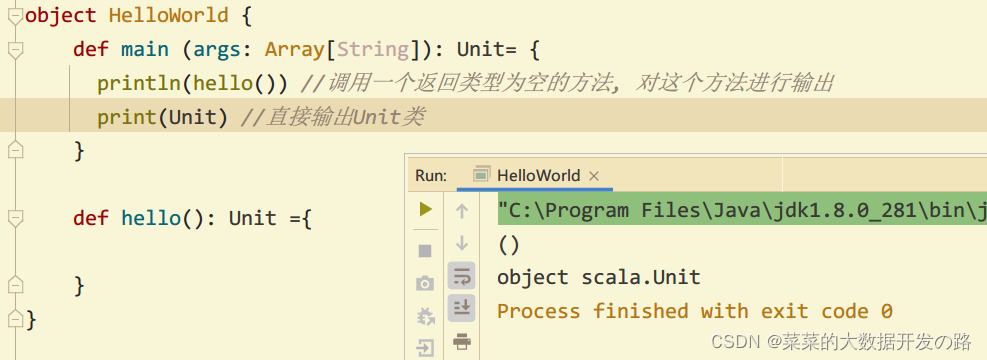Click the '//直接输出Unit类' comment

coord(333,117)
